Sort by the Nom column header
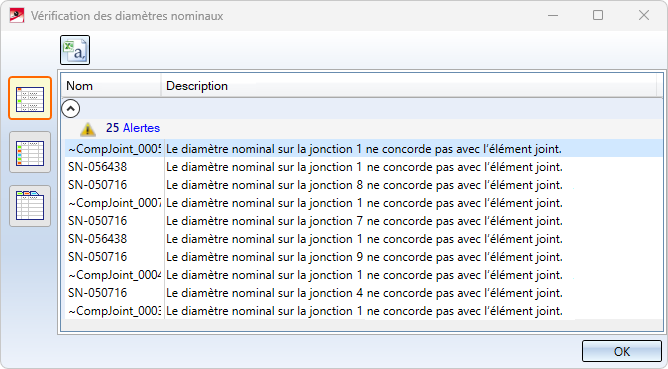This screenshot has width=668, height=369. coord(111,86)
